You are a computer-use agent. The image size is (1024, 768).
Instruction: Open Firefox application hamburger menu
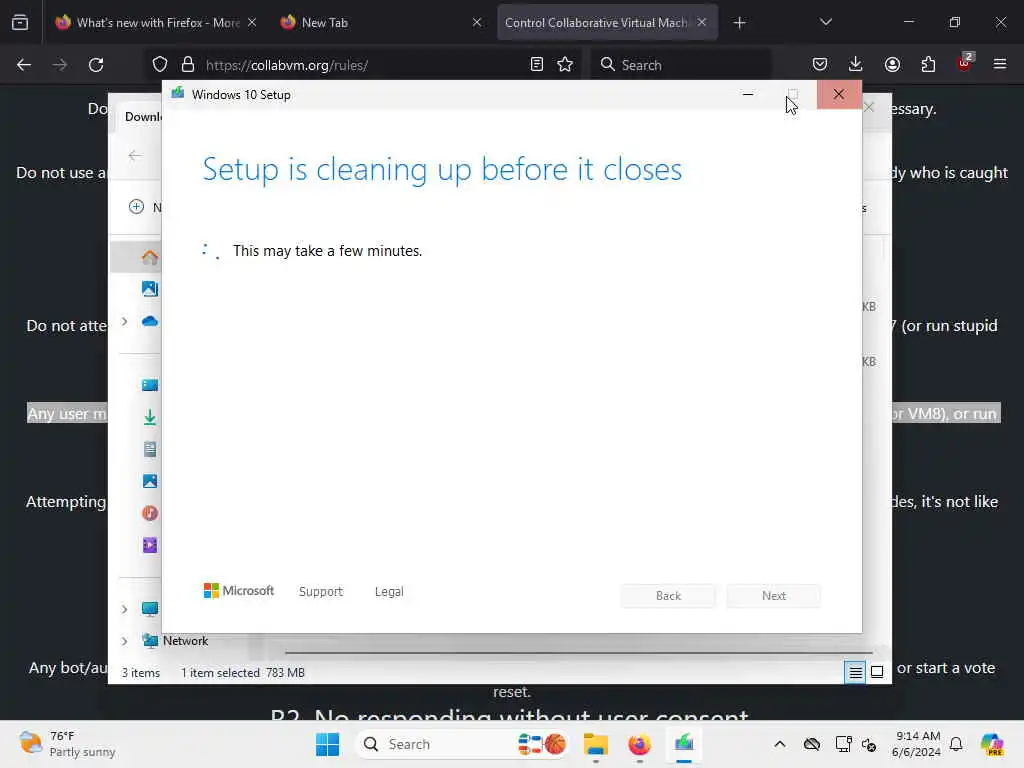tap(1000, 65)
